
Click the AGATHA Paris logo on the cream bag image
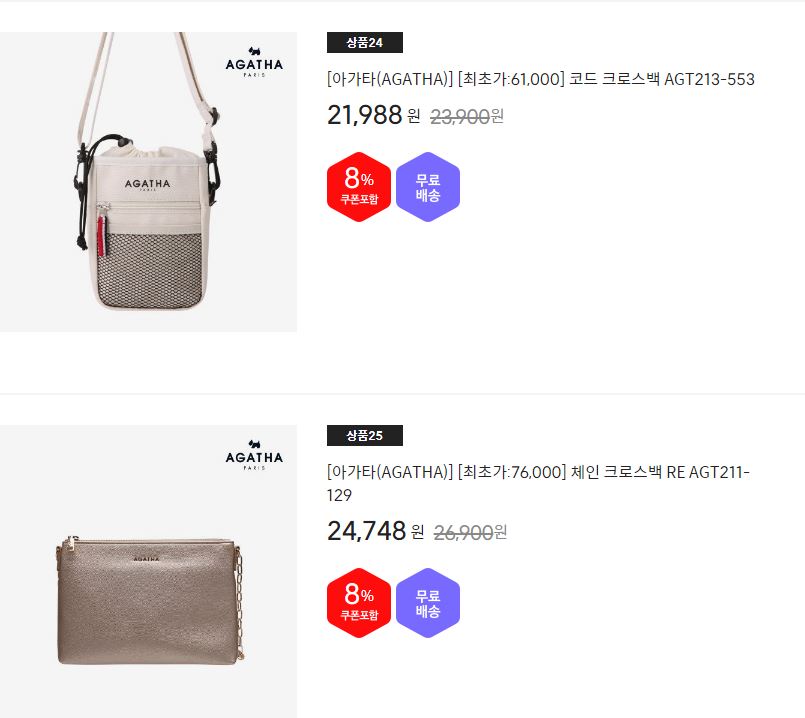[254, 62]
